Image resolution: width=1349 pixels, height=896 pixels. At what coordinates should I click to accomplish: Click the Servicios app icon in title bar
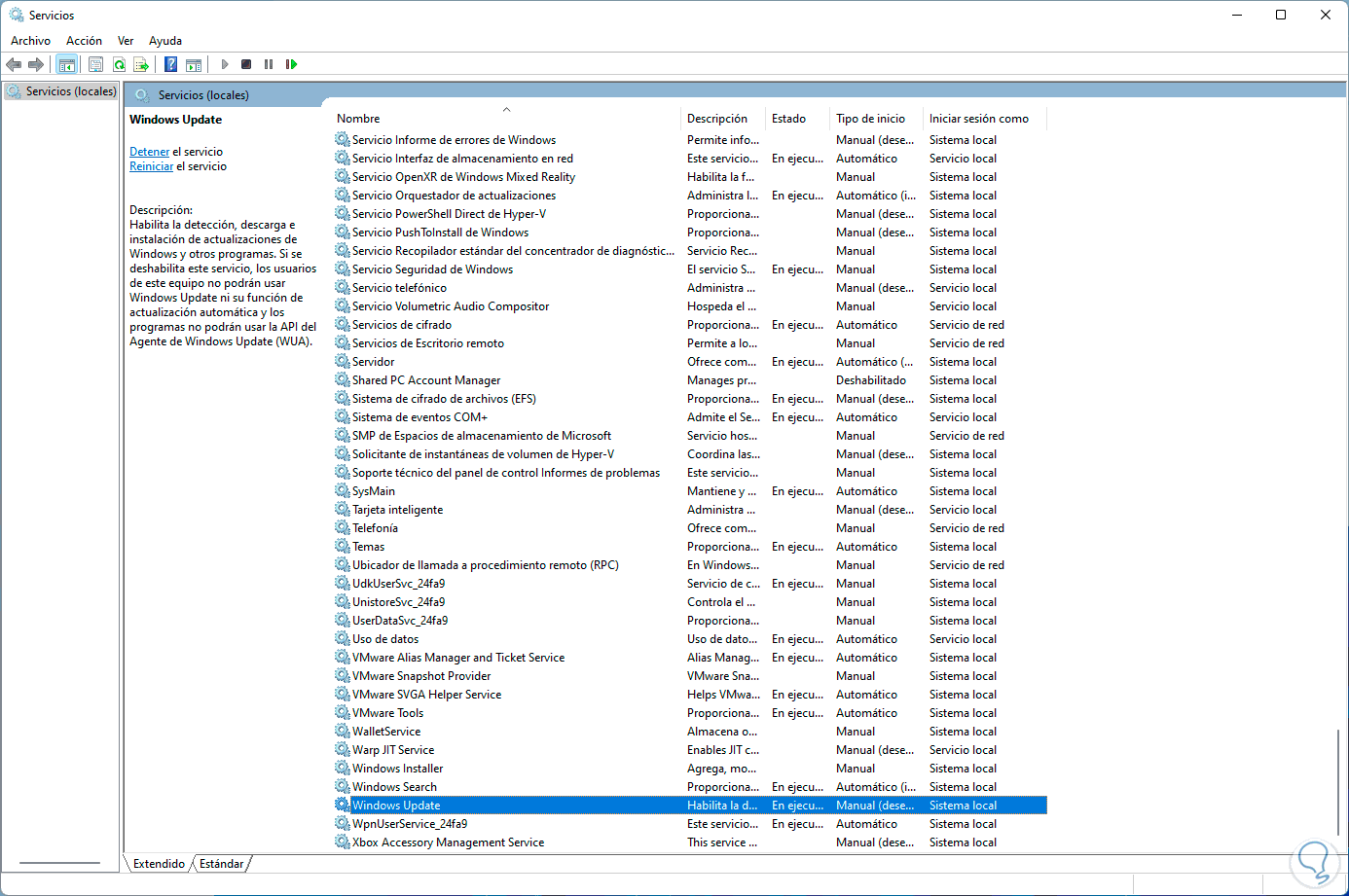[17, 15]
